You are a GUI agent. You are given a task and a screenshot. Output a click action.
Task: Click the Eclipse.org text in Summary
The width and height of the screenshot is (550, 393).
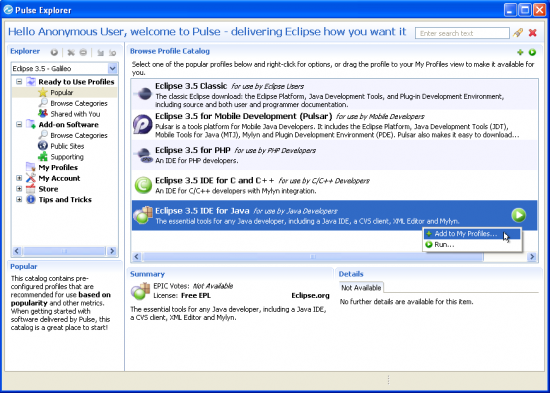click(310, 295)
